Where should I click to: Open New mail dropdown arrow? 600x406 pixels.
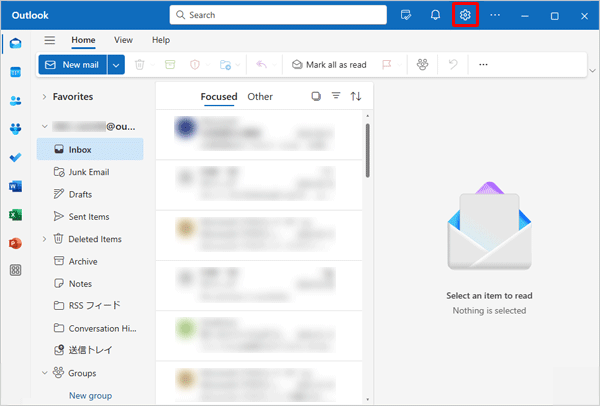[x=116, y=65]
